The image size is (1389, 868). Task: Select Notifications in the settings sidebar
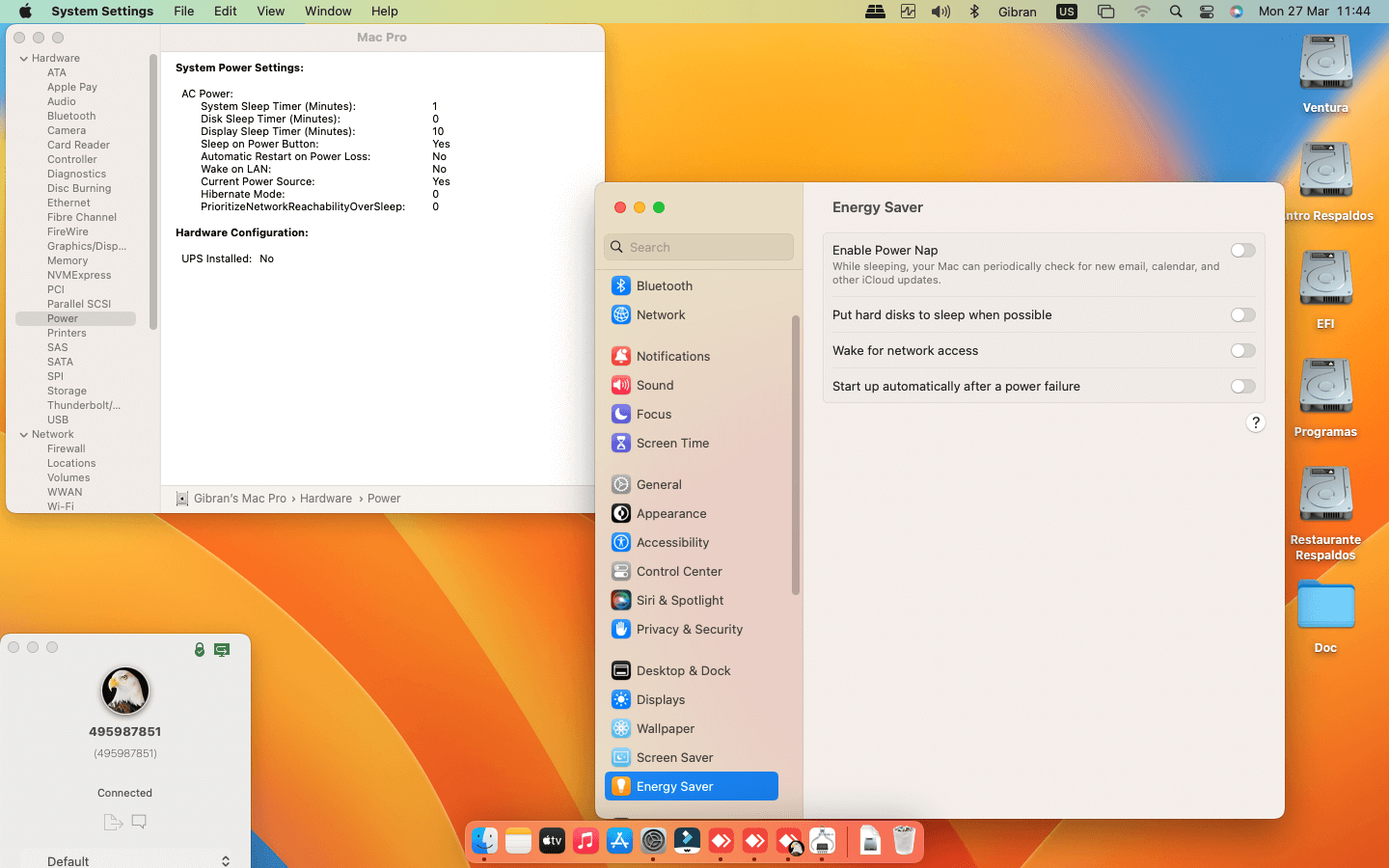click(672, 357)
